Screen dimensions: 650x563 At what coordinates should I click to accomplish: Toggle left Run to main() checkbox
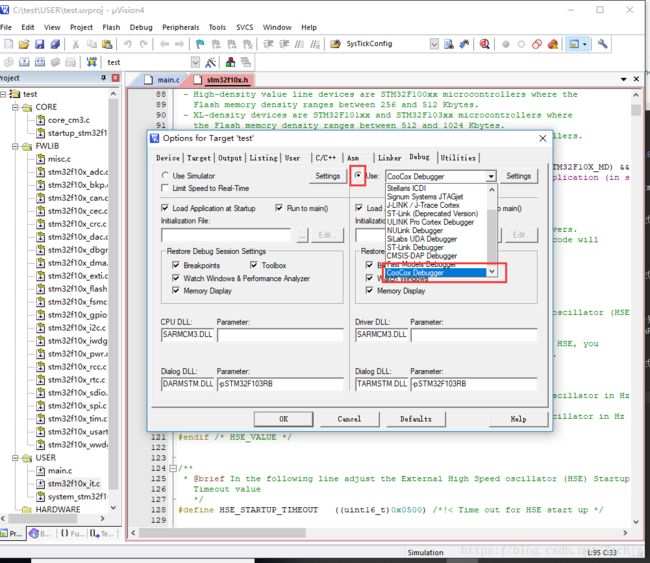pos(279,208)
